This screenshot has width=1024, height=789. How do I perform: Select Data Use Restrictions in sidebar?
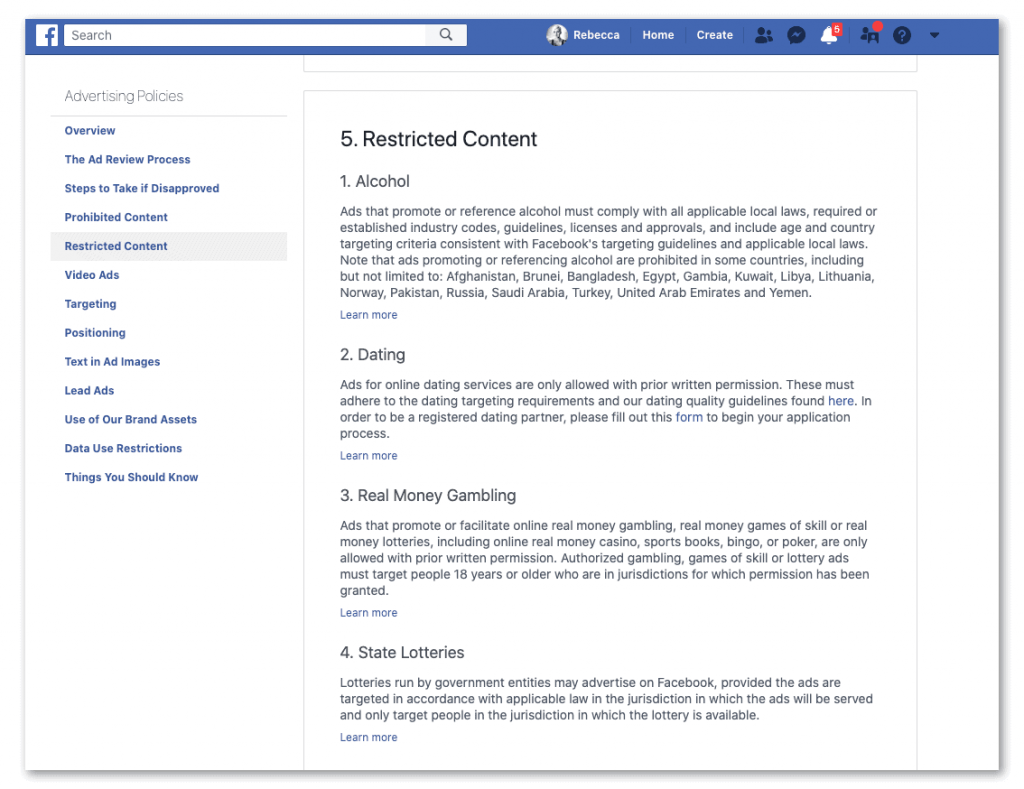point(123,449)
